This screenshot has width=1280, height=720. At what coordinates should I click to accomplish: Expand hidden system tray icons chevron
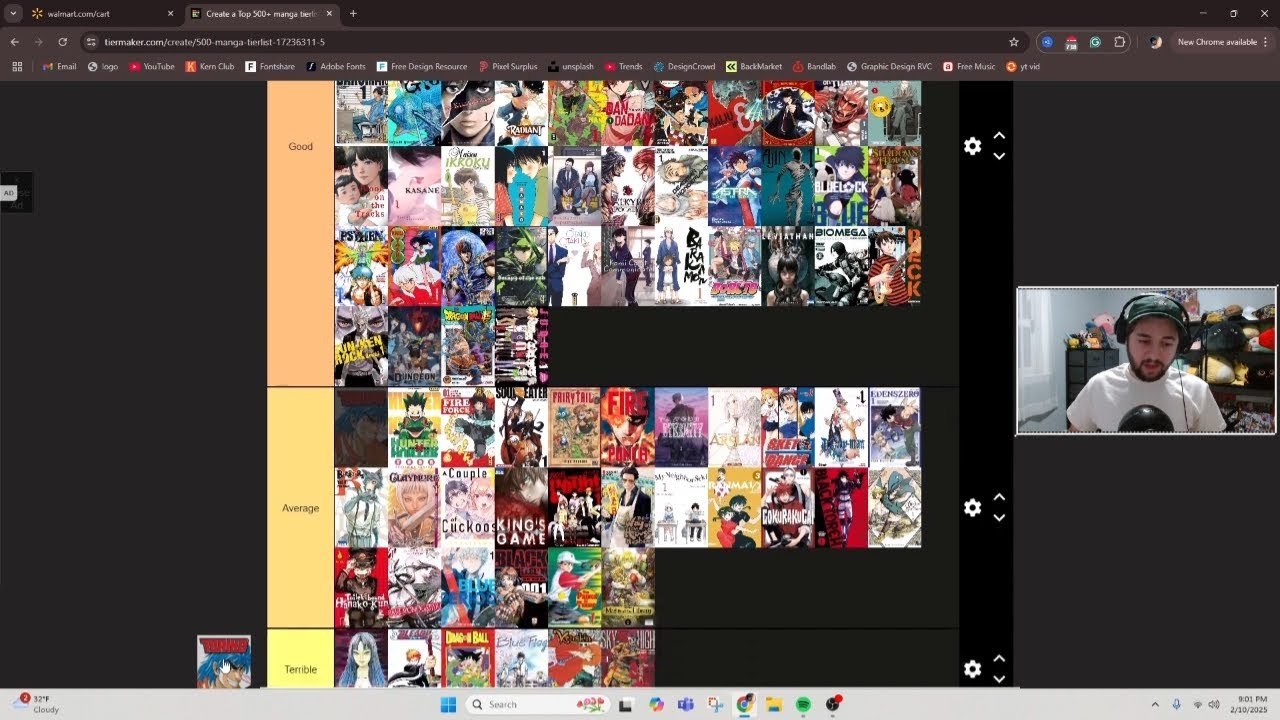click(x=1155, y=704)
